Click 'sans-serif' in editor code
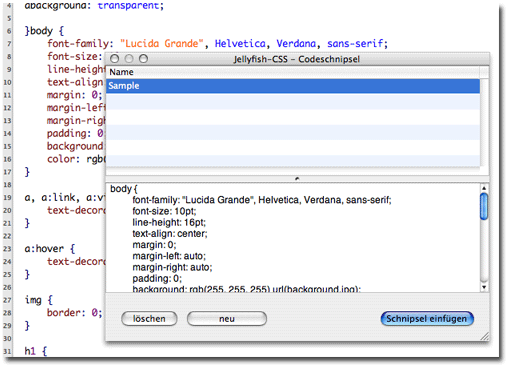This screenshot has height=365, width=510. 355,44
